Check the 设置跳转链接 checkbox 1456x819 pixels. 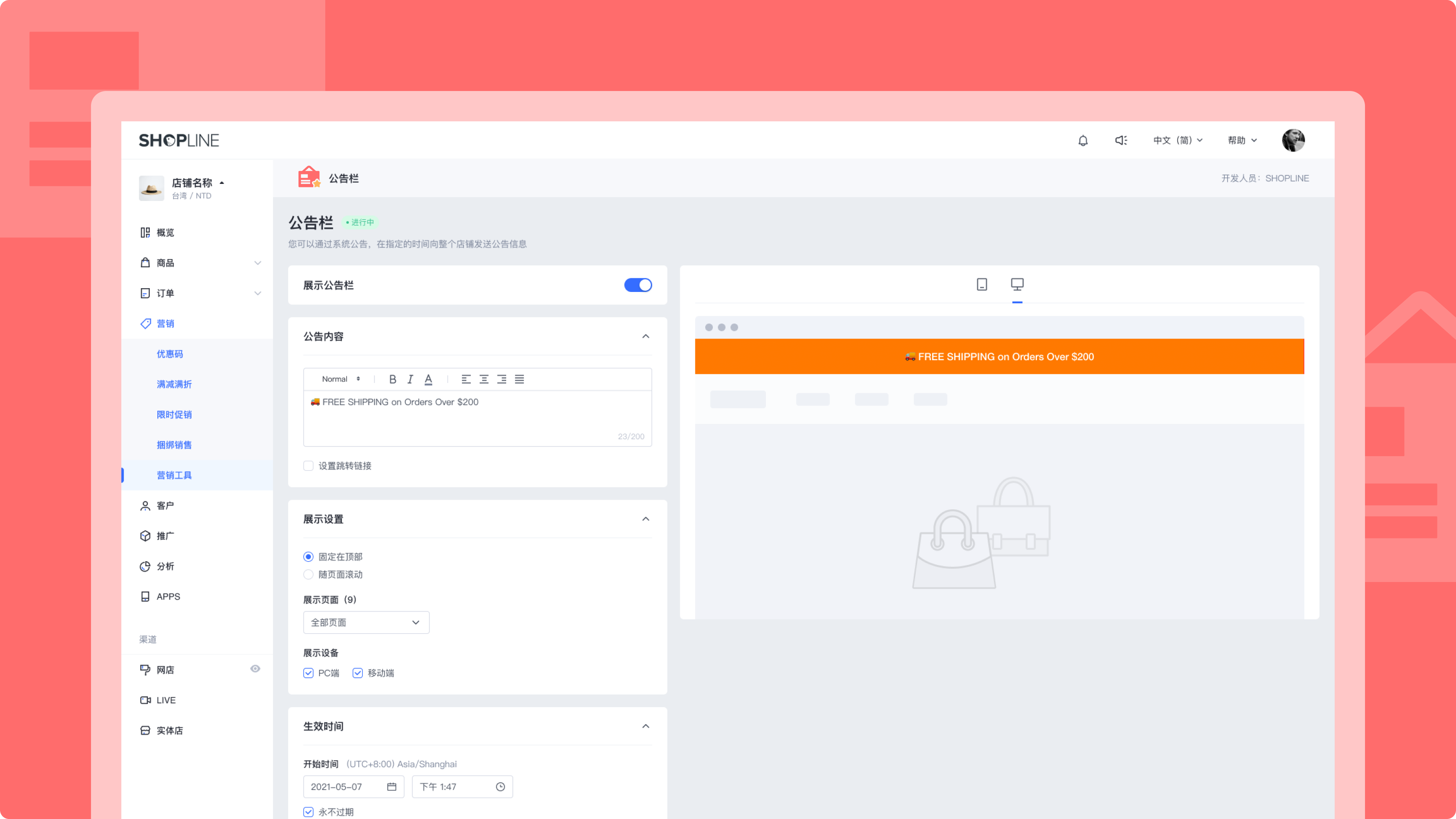point(309,466)
